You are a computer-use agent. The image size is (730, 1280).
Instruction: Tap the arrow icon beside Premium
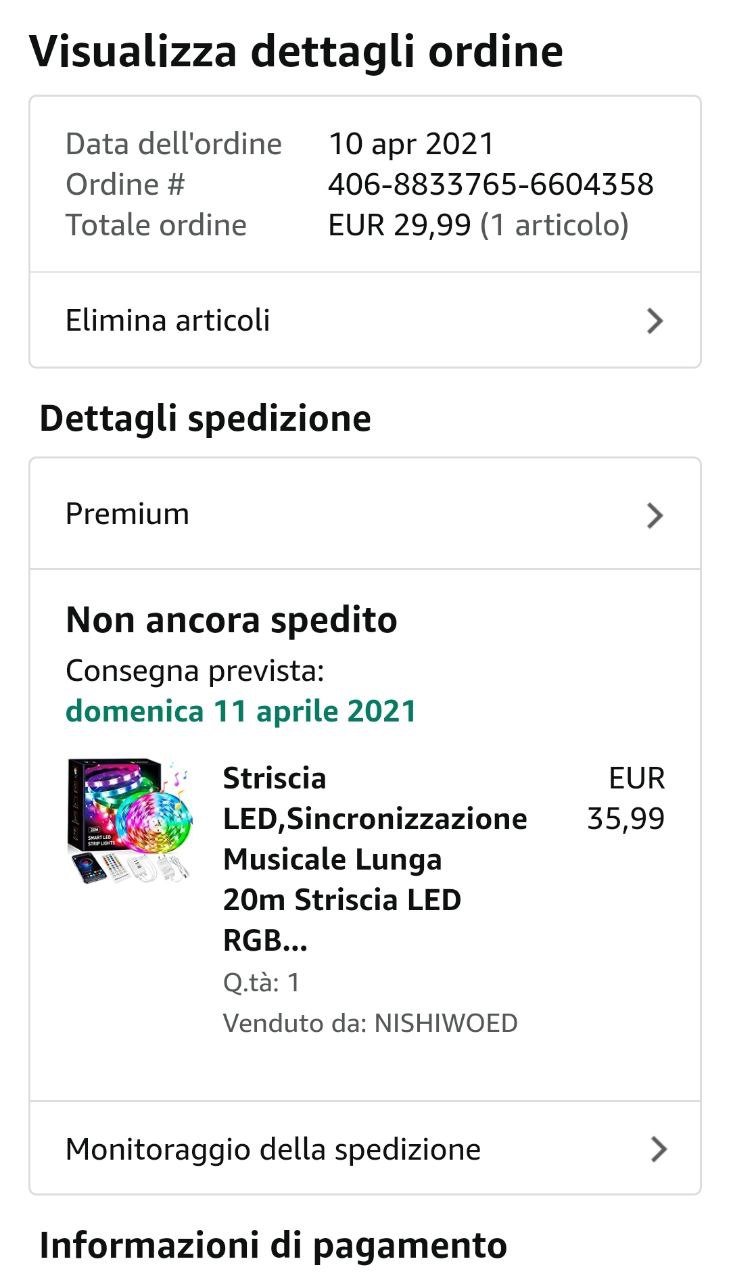tap(655, 515)
